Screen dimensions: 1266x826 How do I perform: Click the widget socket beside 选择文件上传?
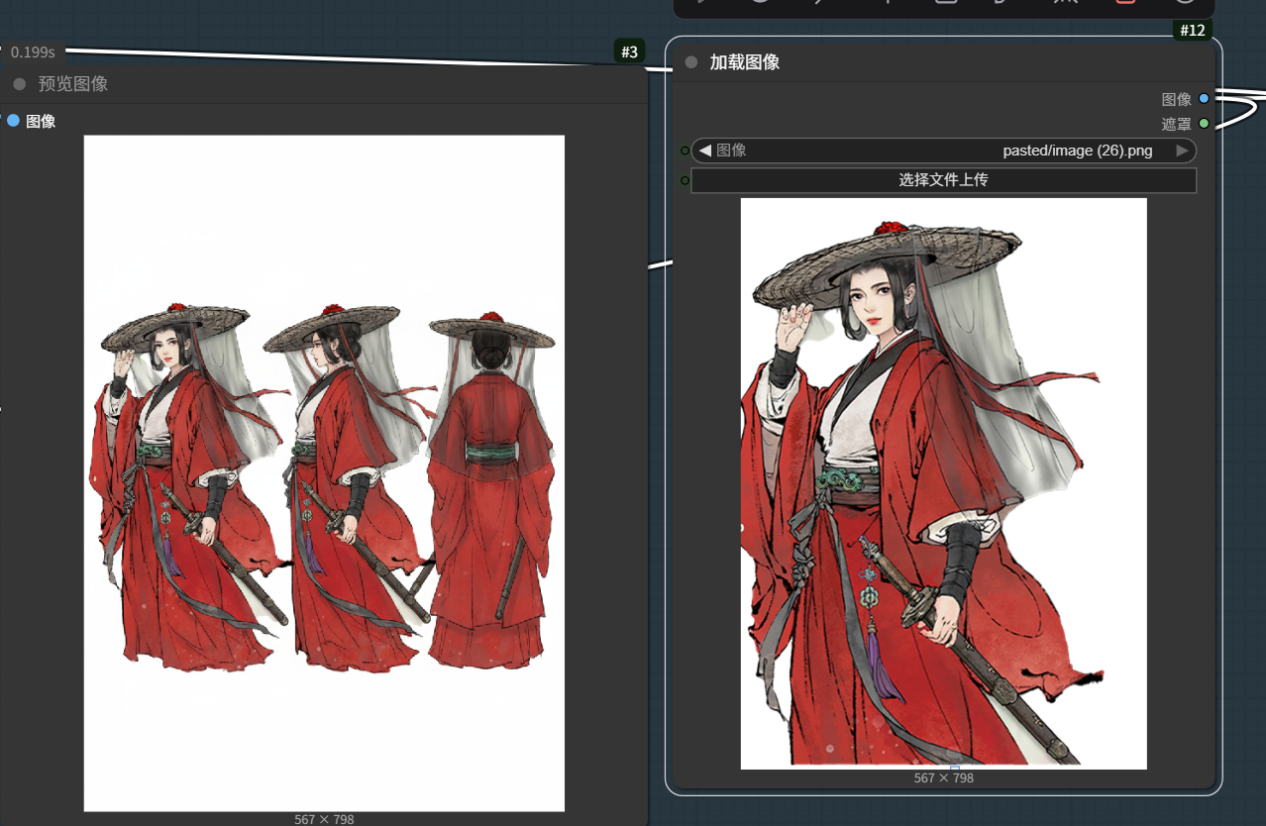point(685,181)
